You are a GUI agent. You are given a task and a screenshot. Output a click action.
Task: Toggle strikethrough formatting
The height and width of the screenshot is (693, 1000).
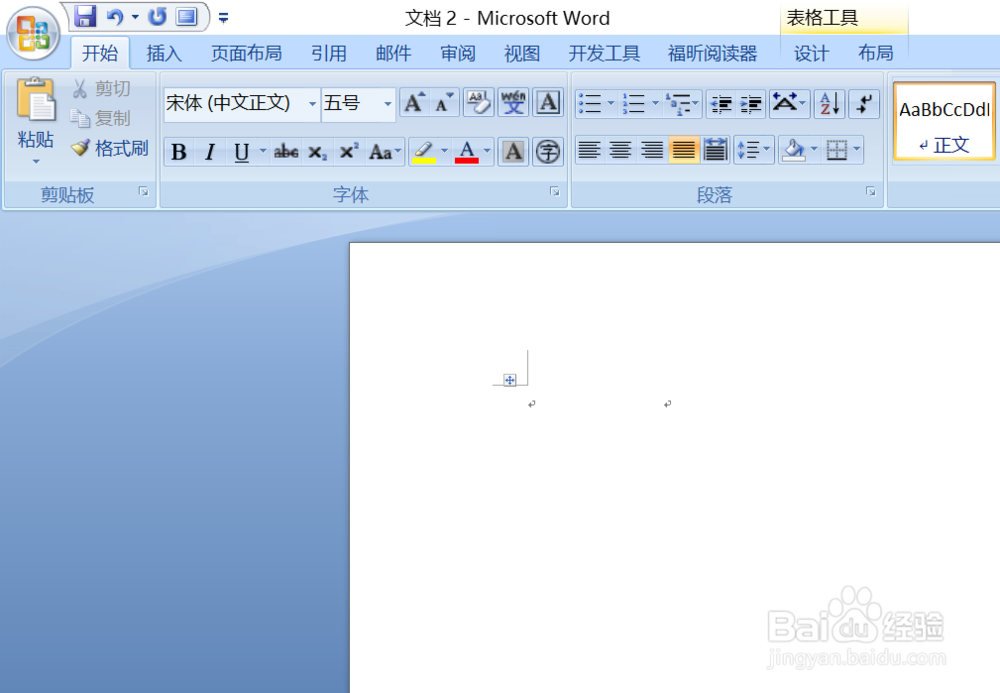pos(286,152)
